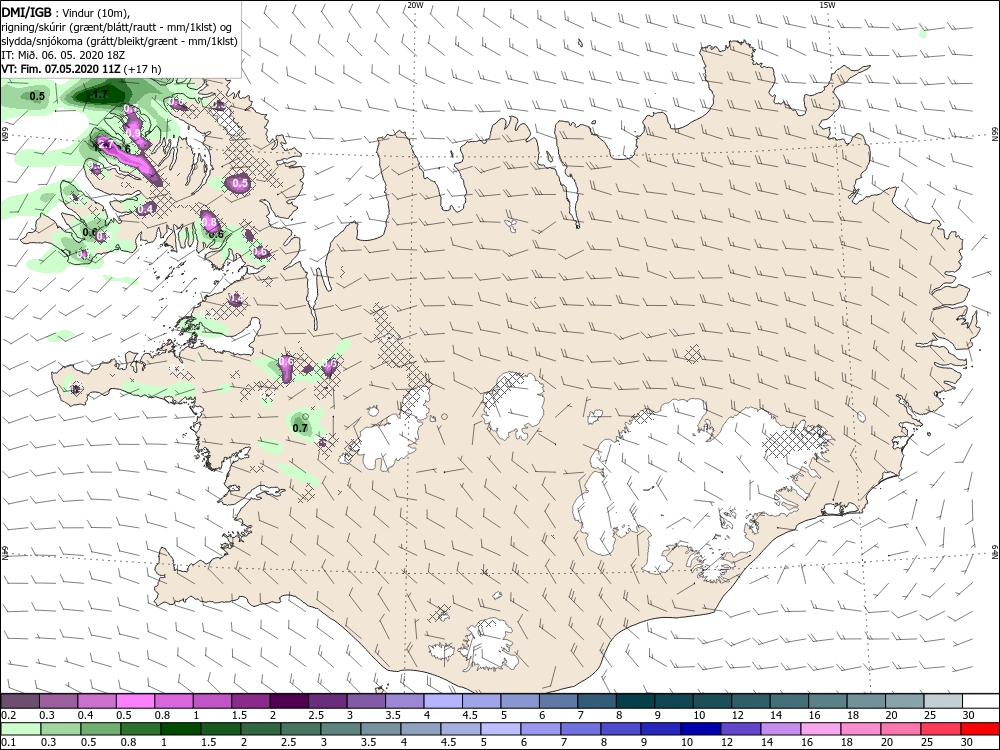Viewport: 1000px width, 750px height.
Task: Click the 'slydda/snjókoma' legend description line
Action: tap(119, 41)
